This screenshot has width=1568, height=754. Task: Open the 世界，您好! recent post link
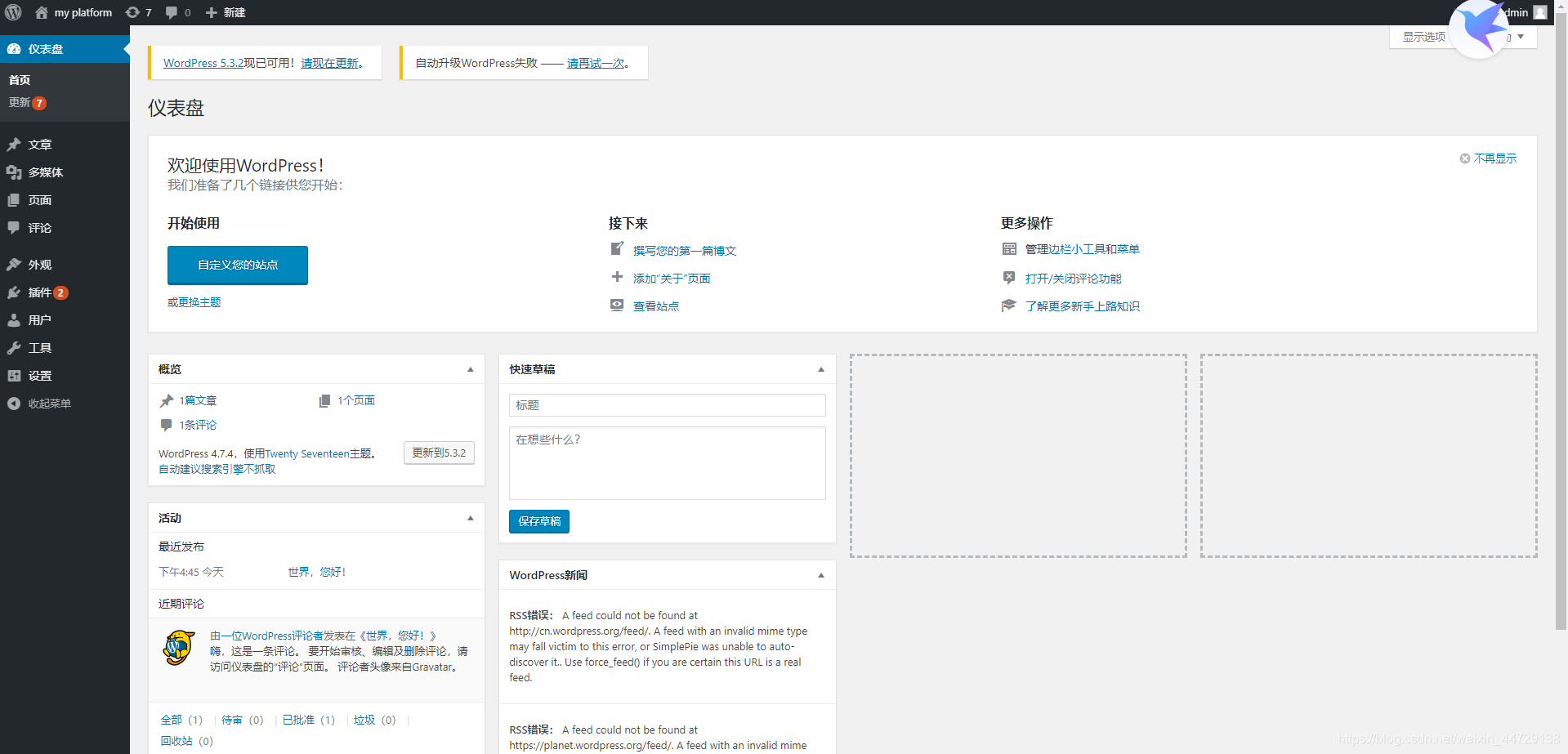(317, 572)
